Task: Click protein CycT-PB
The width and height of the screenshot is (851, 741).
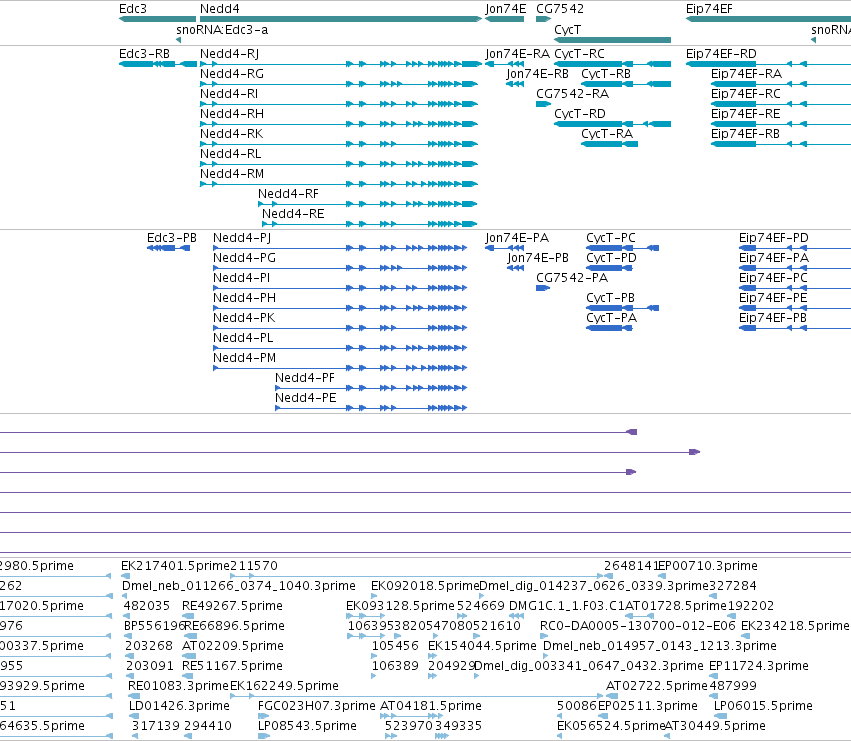Action: [x=623, y=308]
